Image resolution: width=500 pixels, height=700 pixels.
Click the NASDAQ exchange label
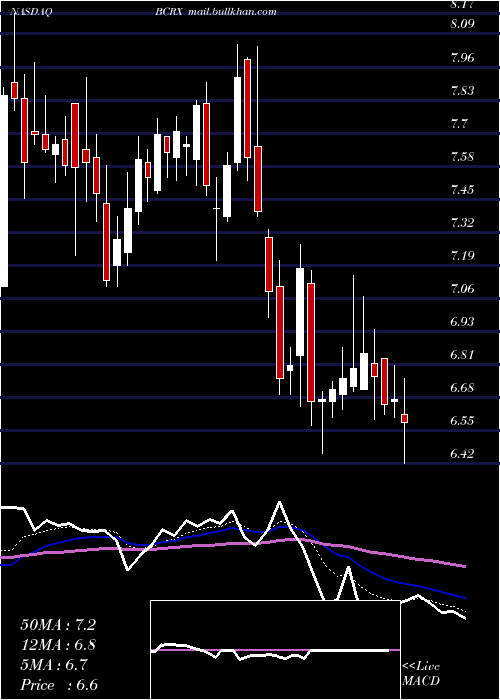pos(32,12)
